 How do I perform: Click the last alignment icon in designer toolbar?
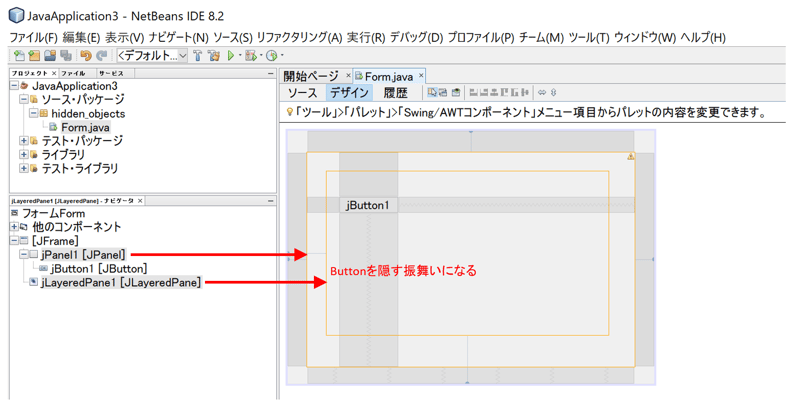click(x=525, y=92)
